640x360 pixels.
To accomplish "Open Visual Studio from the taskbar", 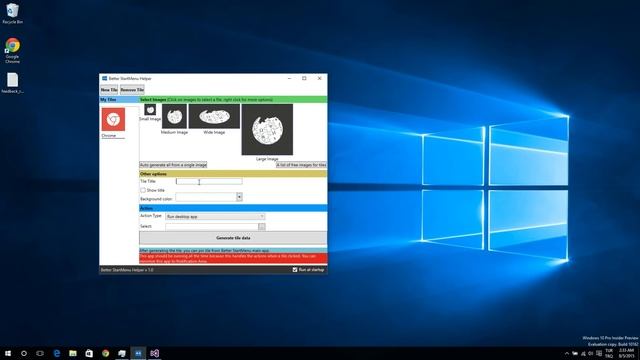I will (154, 353).
